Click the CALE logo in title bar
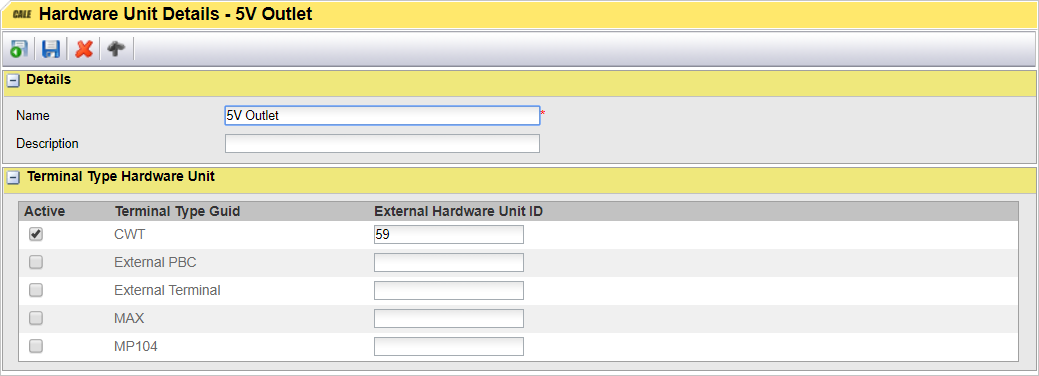Viewport: 1039px width, 376px height. 23,14
